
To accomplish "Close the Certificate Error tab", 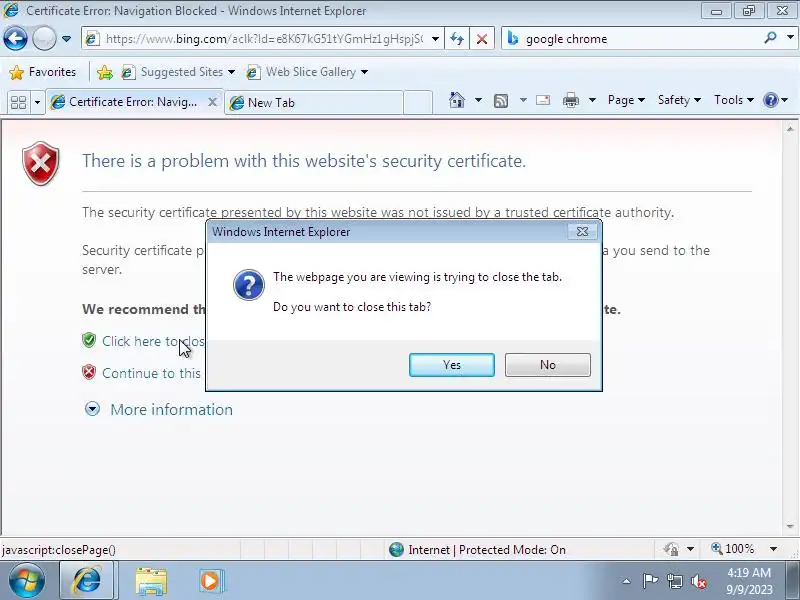I will coord(212,102).
